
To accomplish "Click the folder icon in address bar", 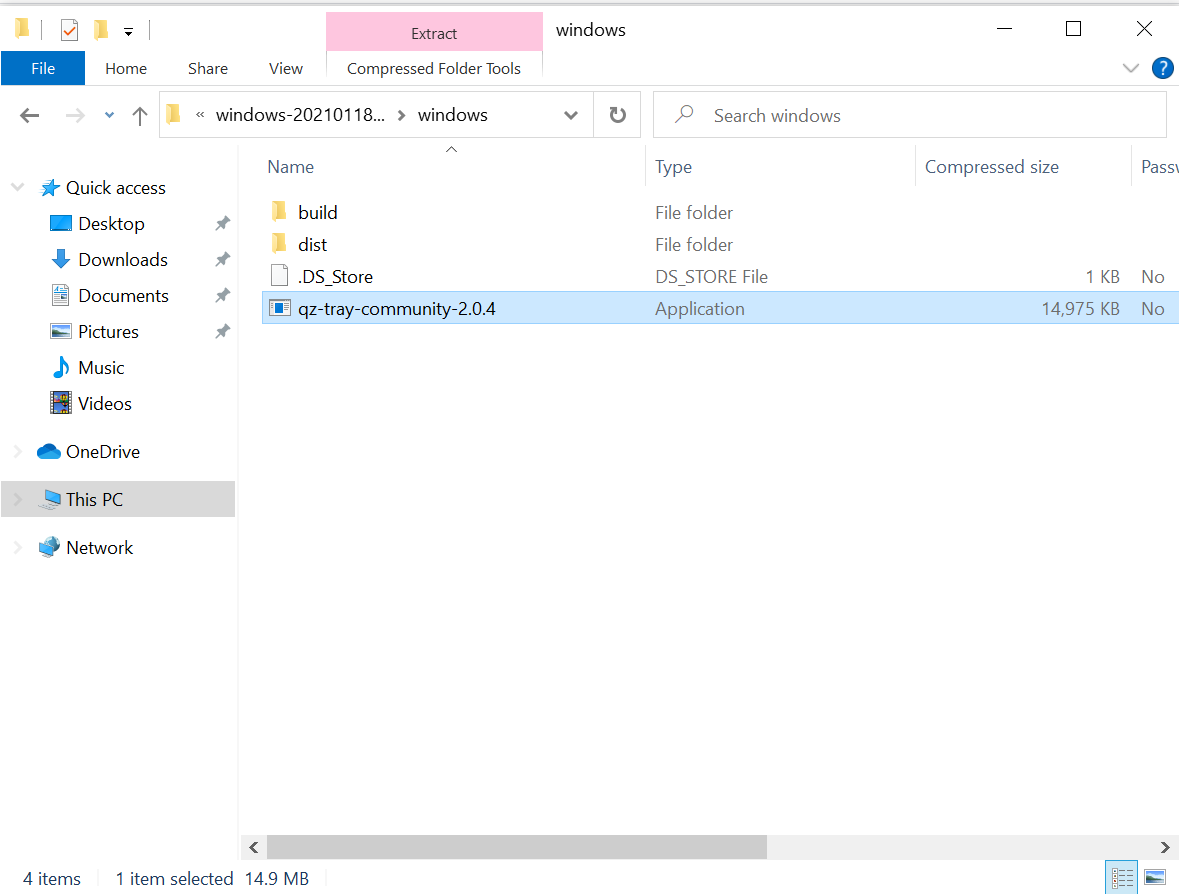I will (x=174, y=114).
